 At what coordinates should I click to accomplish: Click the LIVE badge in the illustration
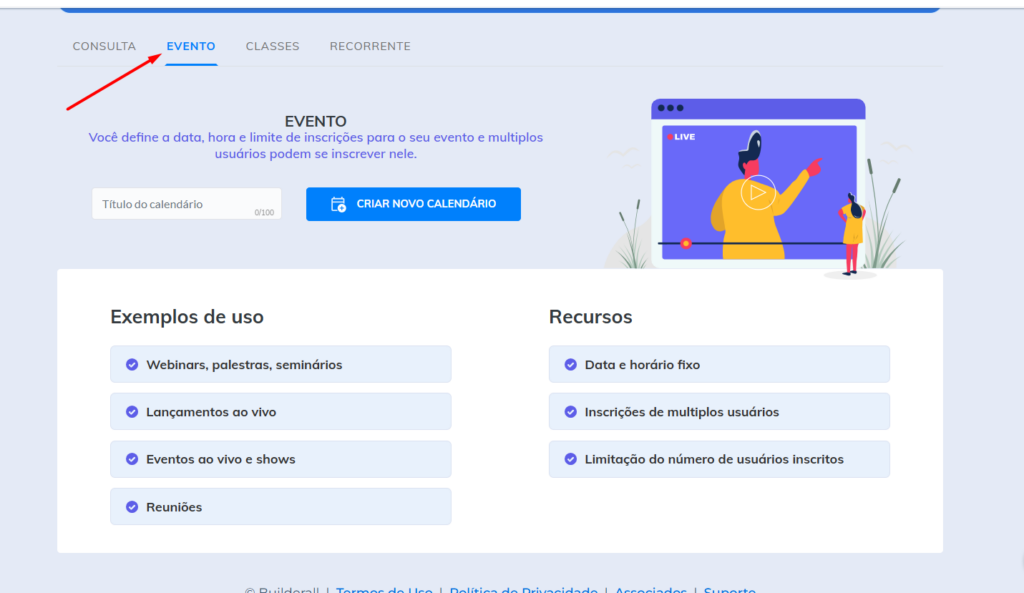[x=681, y=137]
